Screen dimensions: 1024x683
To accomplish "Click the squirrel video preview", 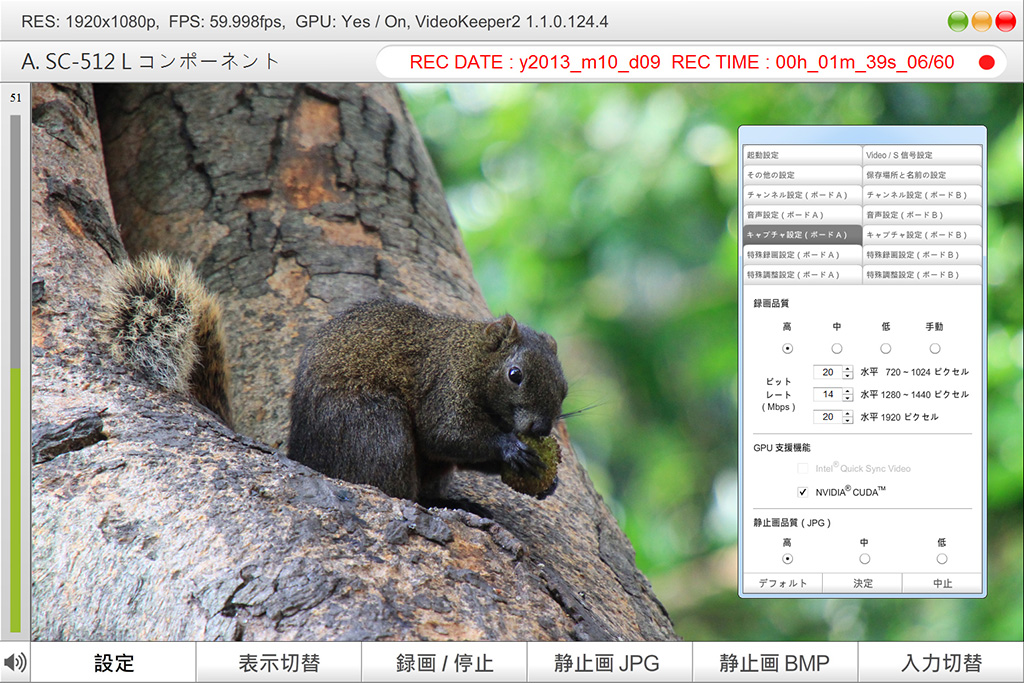I will pyautogui.click(x=526, y=361).
